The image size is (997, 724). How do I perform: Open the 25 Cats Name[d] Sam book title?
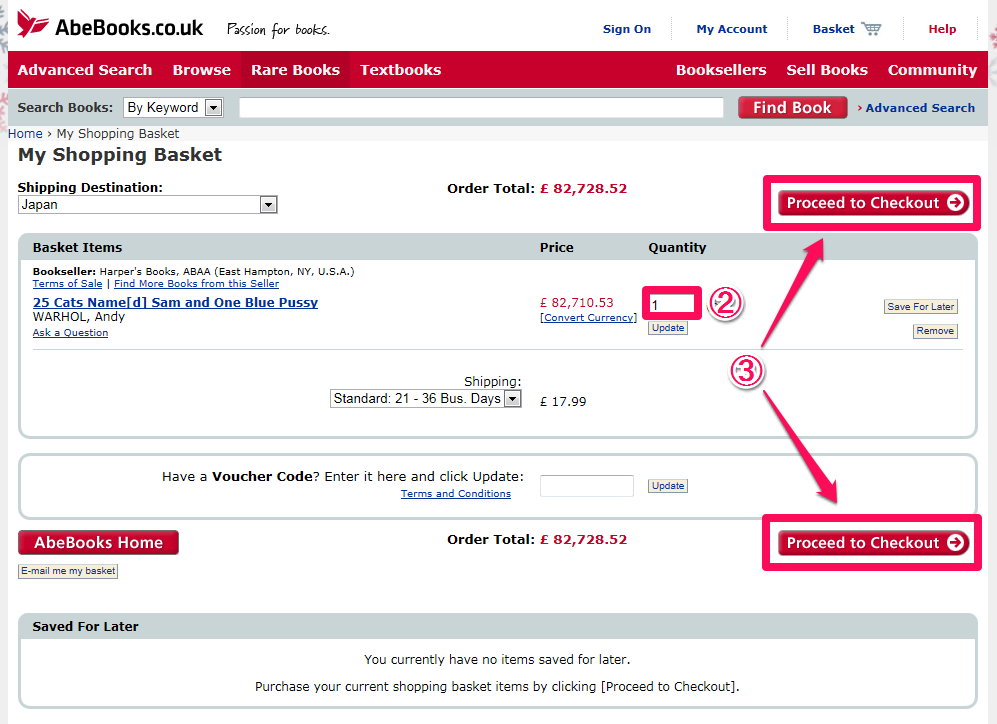pos(175,303)
